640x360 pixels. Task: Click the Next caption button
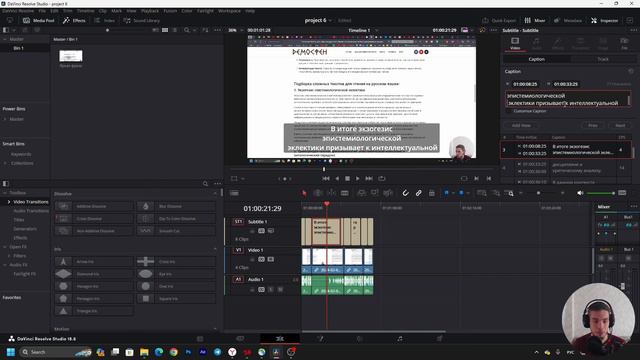coord(620,126)
